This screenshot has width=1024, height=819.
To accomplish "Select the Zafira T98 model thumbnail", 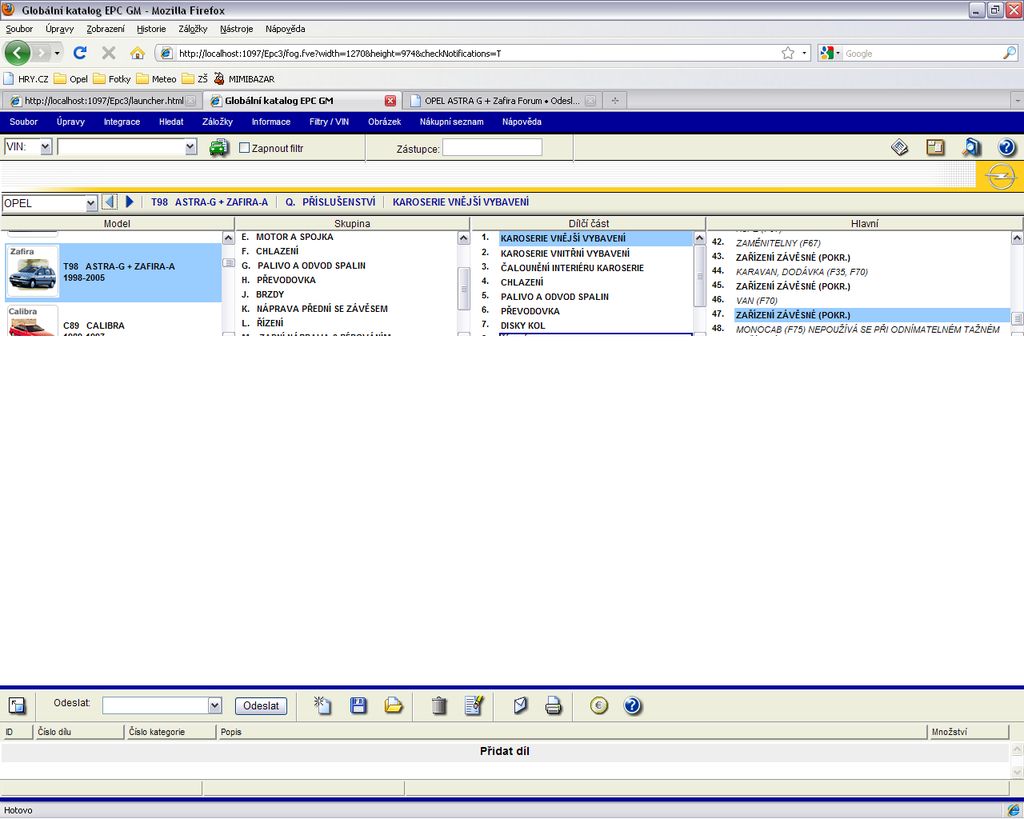I will (32, 272).
